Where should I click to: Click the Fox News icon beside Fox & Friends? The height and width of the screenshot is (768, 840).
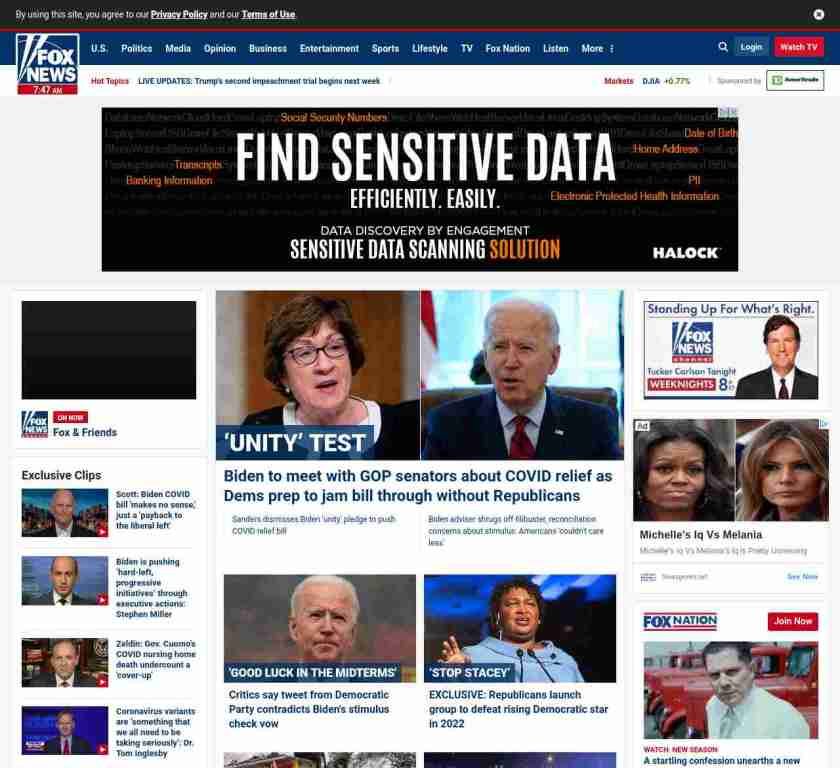point(35,424)
